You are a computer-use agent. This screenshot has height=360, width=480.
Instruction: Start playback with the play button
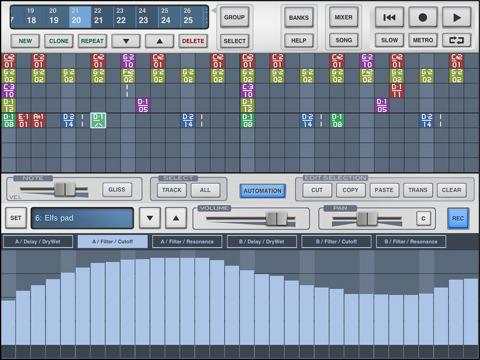[457, 17]
